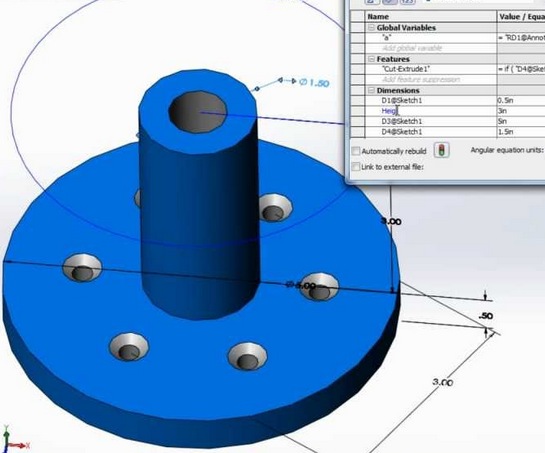Enable the Automatically rebuild checkbox
This screenshot has width=545, height=453.
click(355, 151)
